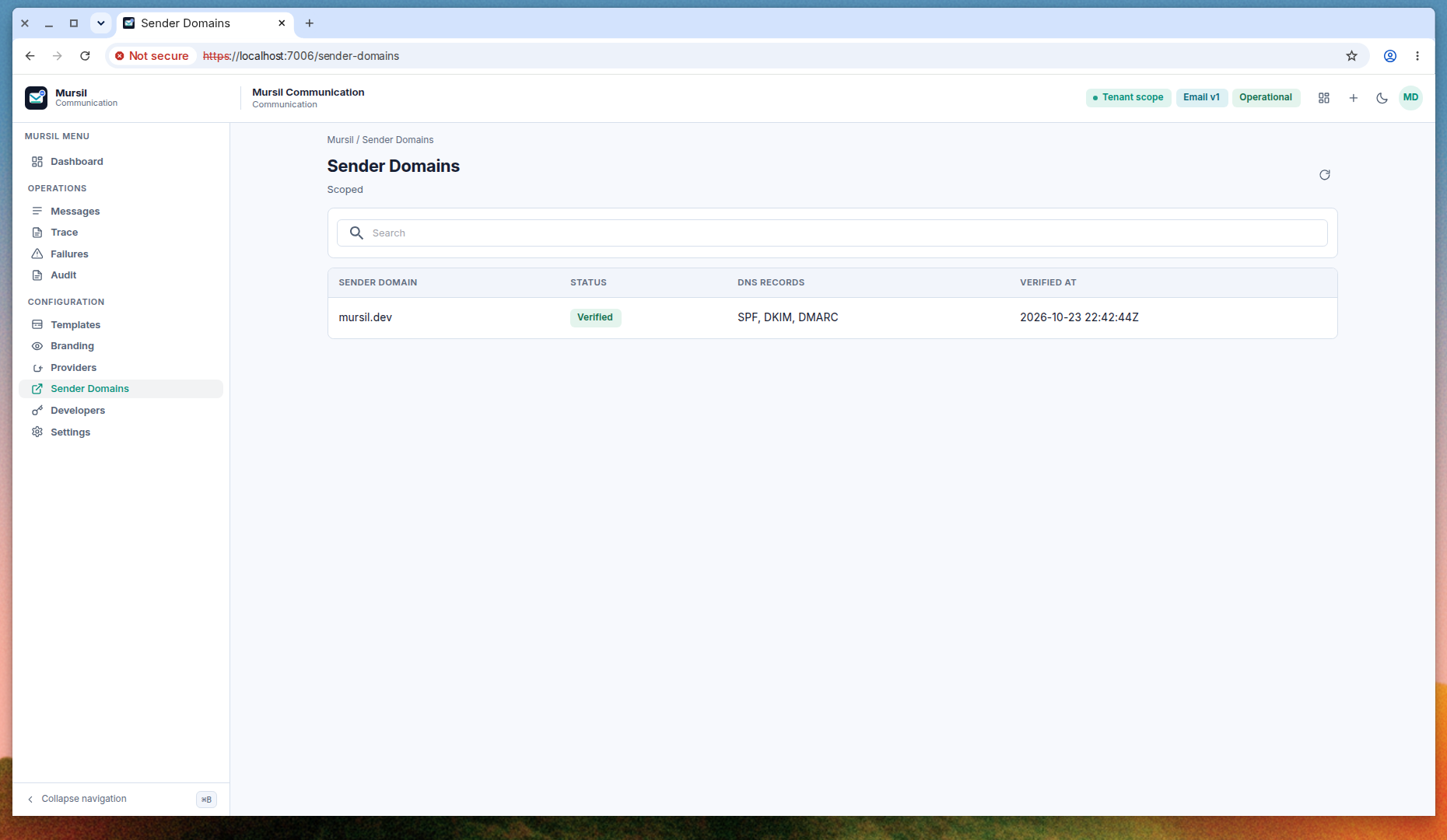Click the Tenant scope badge
This screenshot has height=840, width=1447.
click(x=1128, y=98)
